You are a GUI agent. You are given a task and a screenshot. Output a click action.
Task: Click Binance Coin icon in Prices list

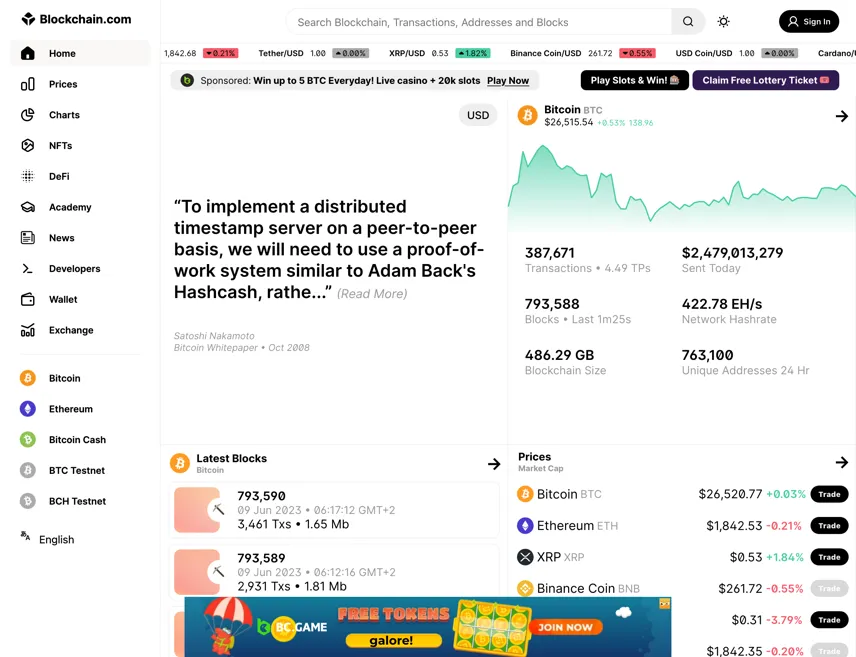coord(525,588)
